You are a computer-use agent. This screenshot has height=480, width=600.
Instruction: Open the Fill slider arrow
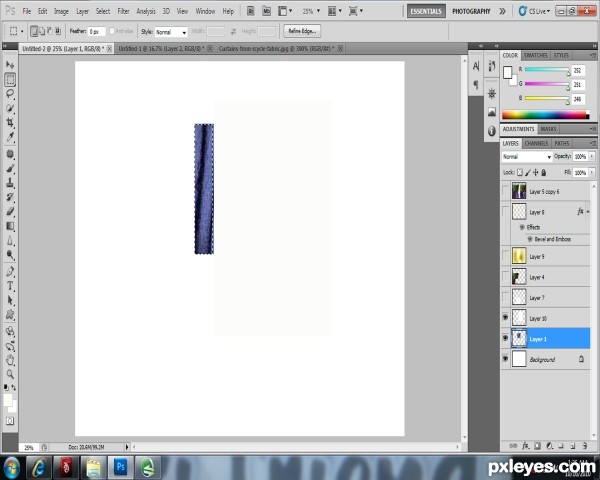592,173
